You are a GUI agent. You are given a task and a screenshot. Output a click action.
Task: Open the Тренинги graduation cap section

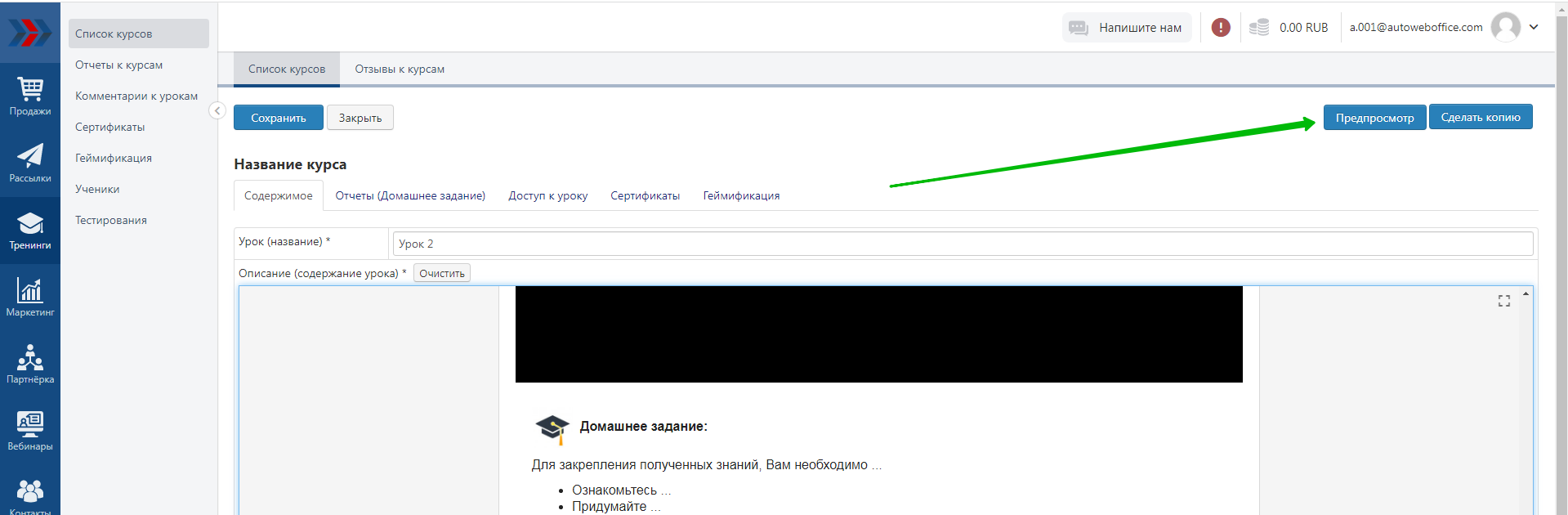coord(30,231)
